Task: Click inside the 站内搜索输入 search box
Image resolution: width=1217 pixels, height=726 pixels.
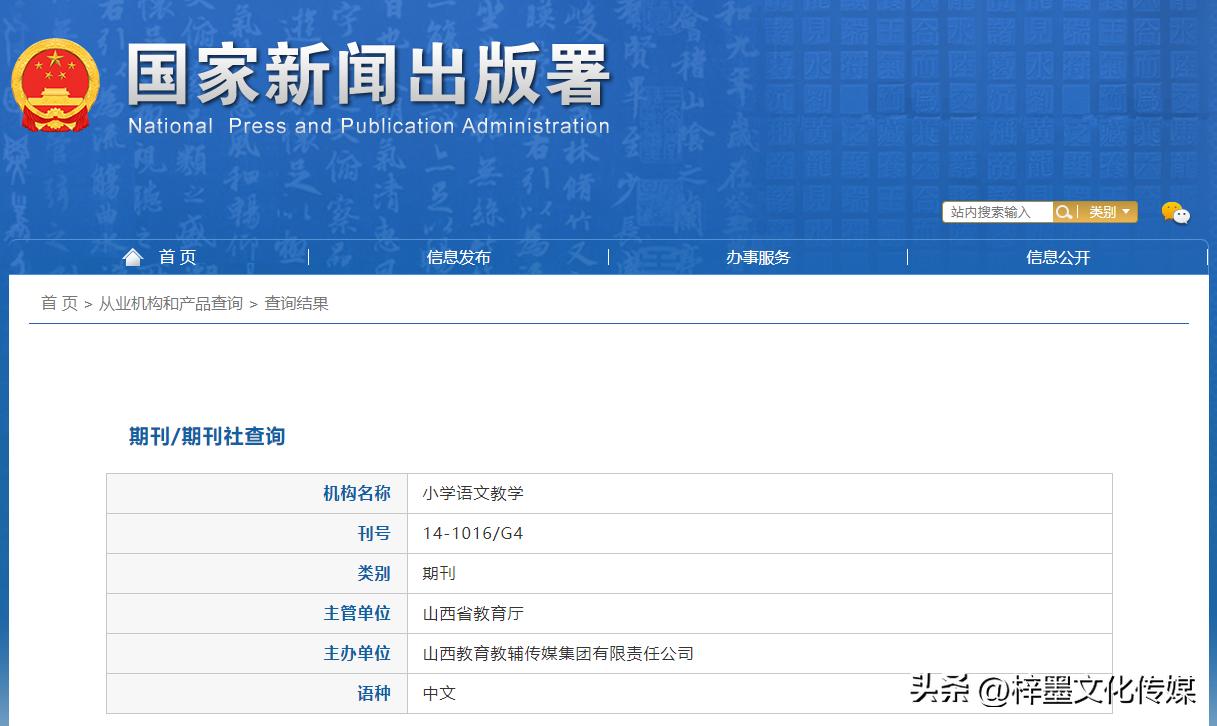Action: pos(995,211)
